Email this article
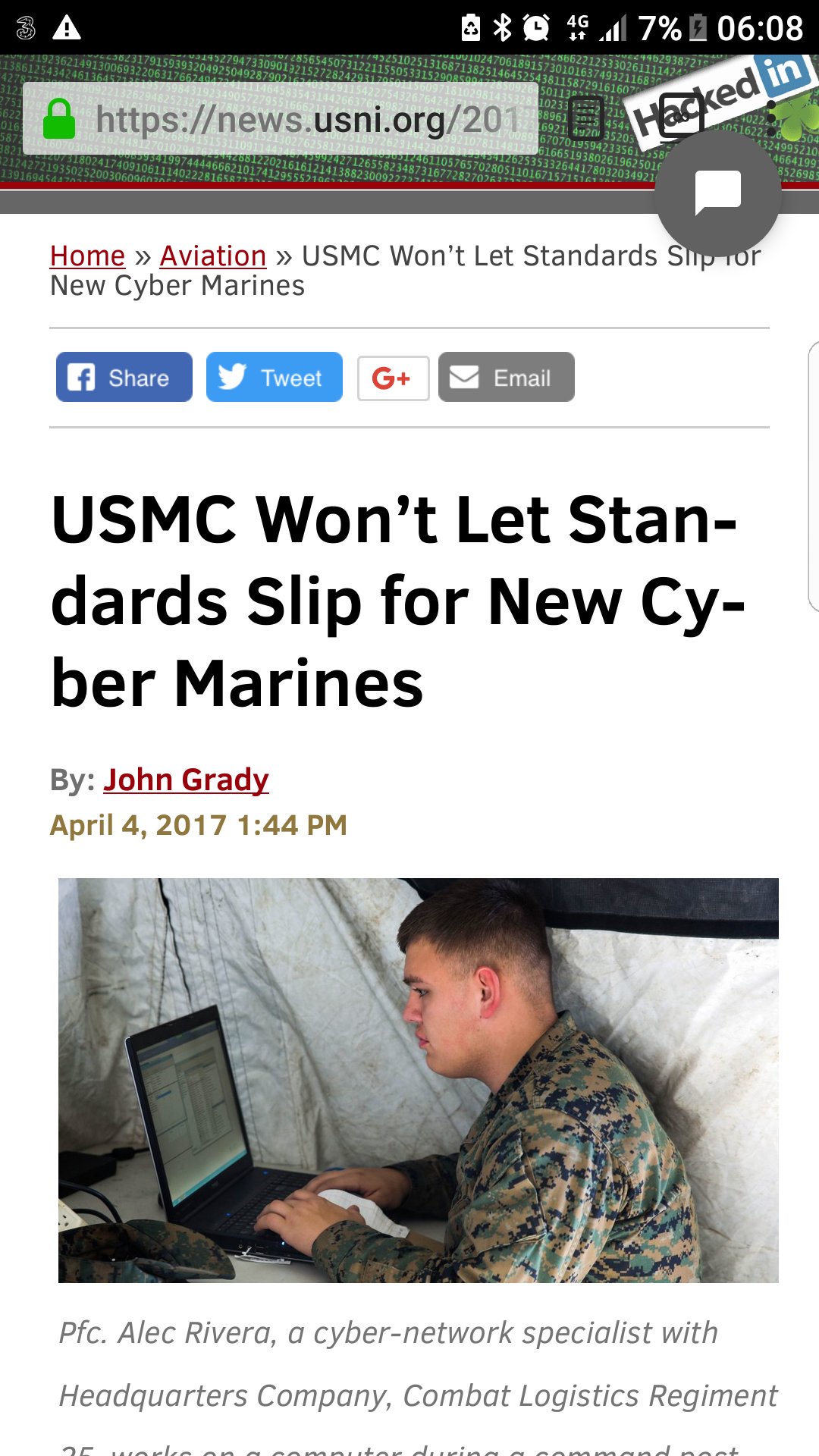The width and height of the screenshot is (819, 1456). point(507,377)
